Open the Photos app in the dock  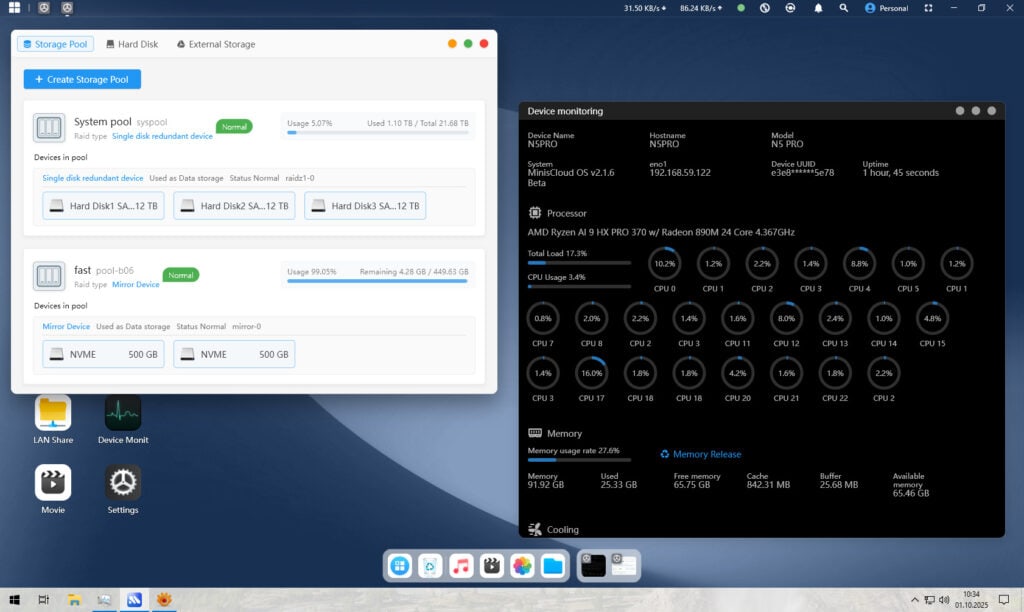pyautogui.click(x=522, y=566)
